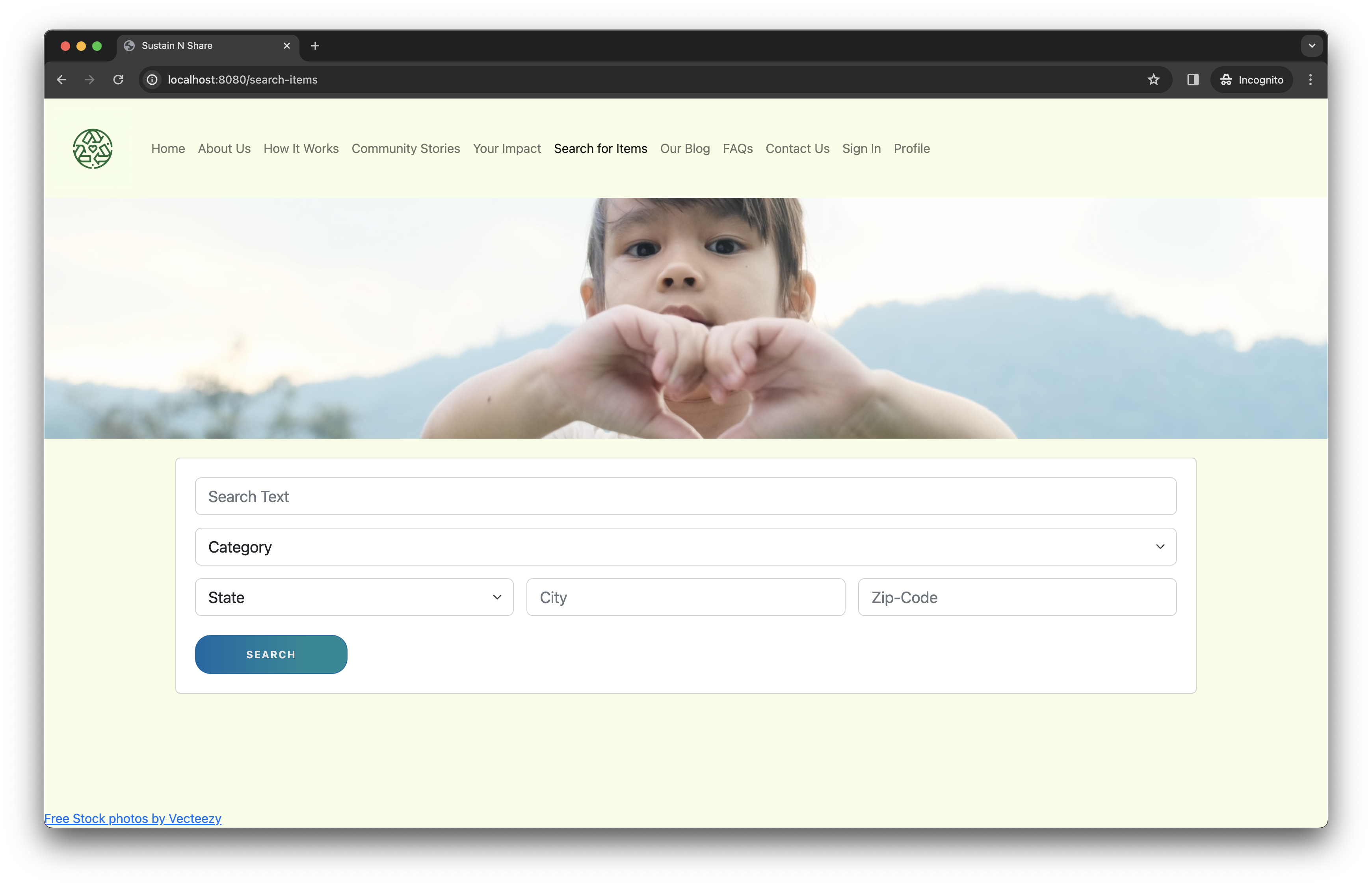This screenshot has width=1372, height=886.
Task: Open a new browser tab
Action: 315,46
